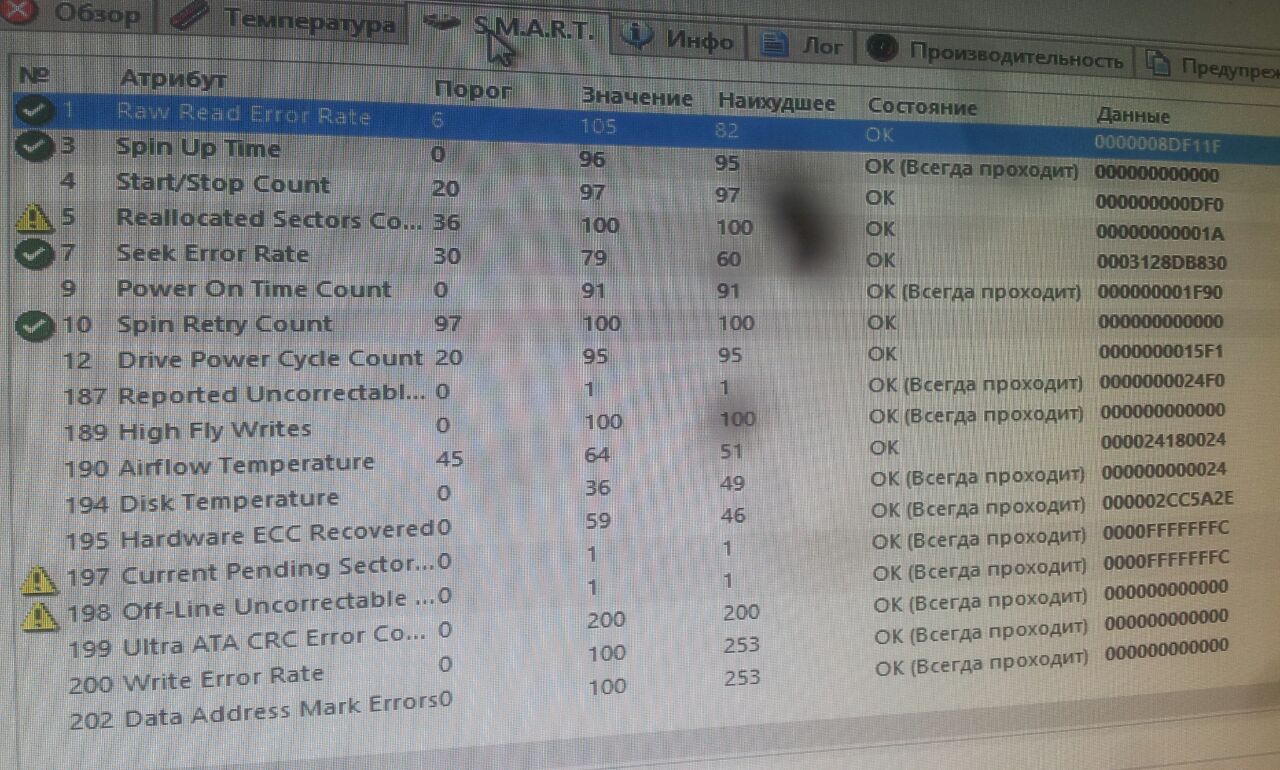
Task: Select the Reported Uncorrectabl... row
Action: pyautogui.click(x=646, y=390)
